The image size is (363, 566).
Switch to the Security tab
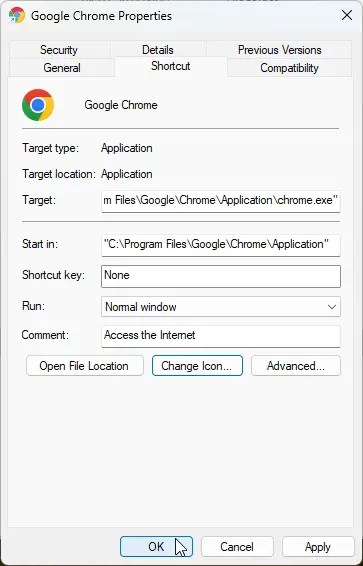[59, 50]
